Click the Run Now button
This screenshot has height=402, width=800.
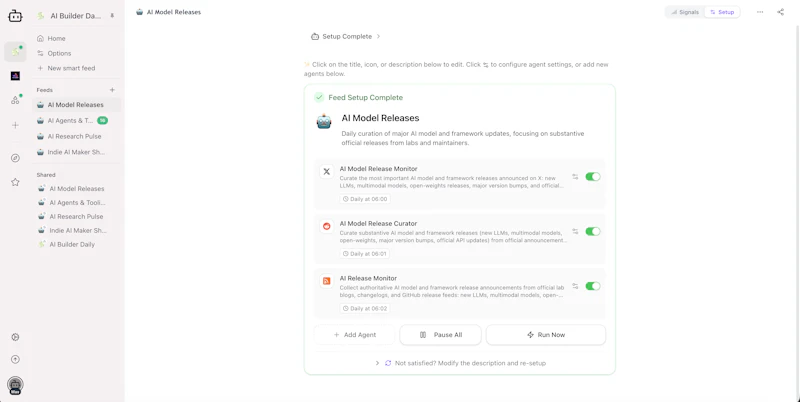tap(546, 335)
